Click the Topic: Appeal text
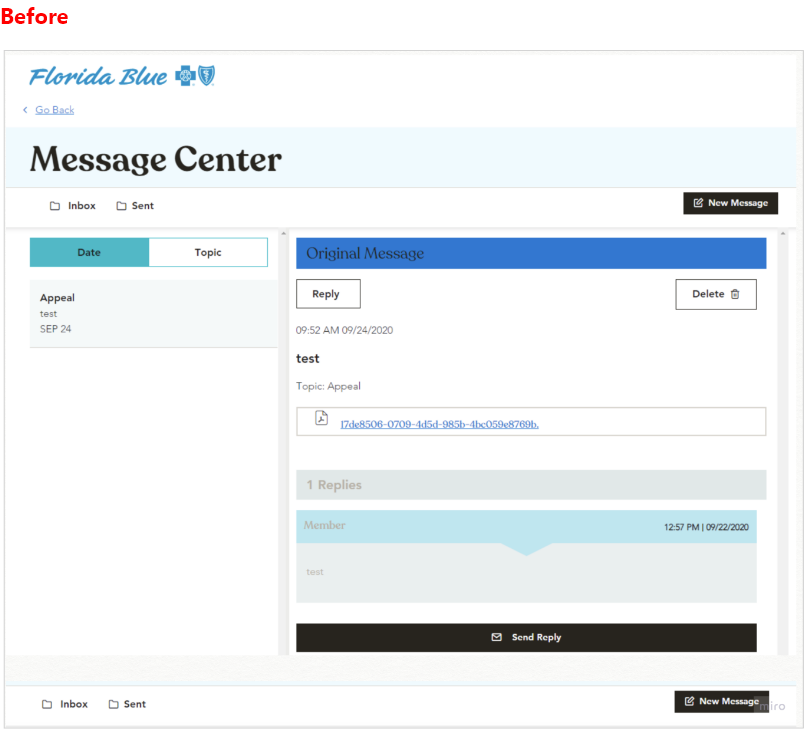Screen dimensions: 804x729 pos(328,386)
